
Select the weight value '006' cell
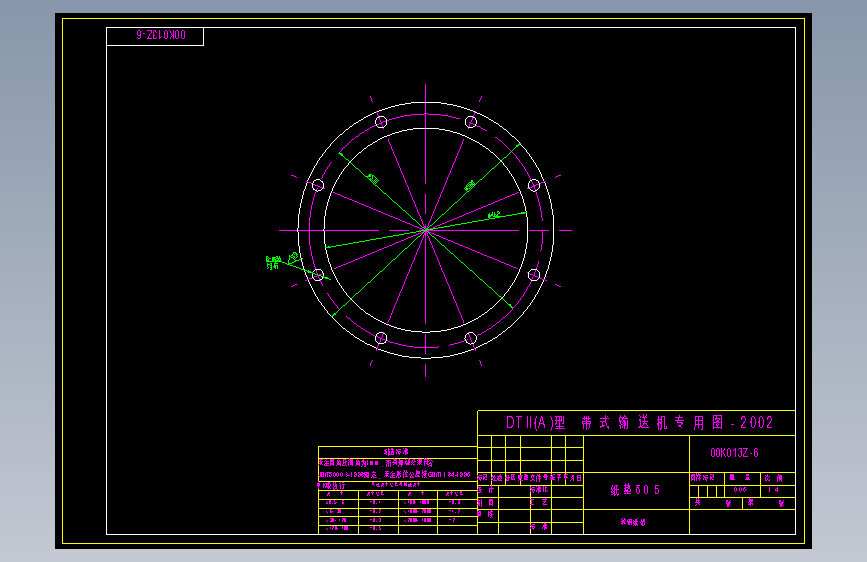741,490
